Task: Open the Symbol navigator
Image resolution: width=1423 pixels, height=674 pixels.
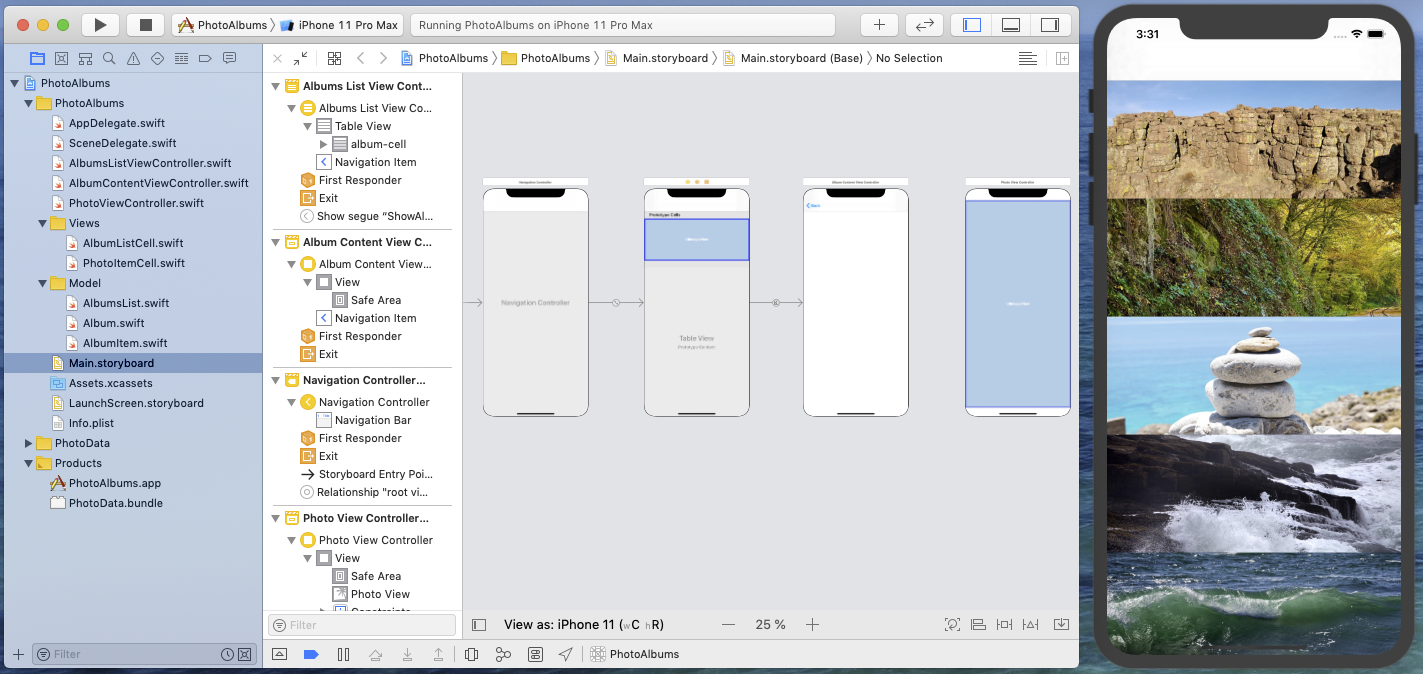Action: (85, 58)
